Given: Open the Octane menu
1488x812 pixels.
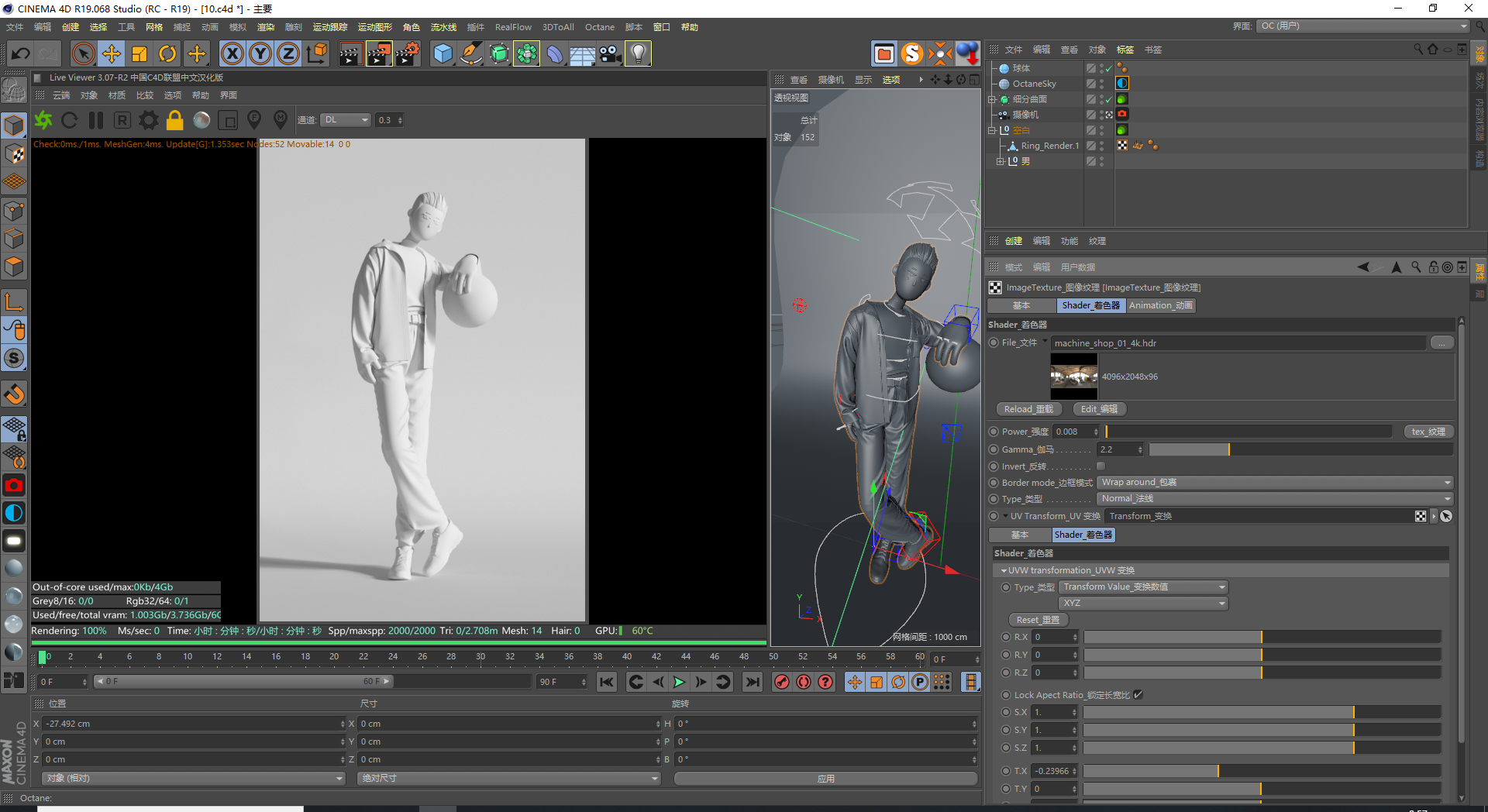Looking at the screenshot, I should pos(599,27).
